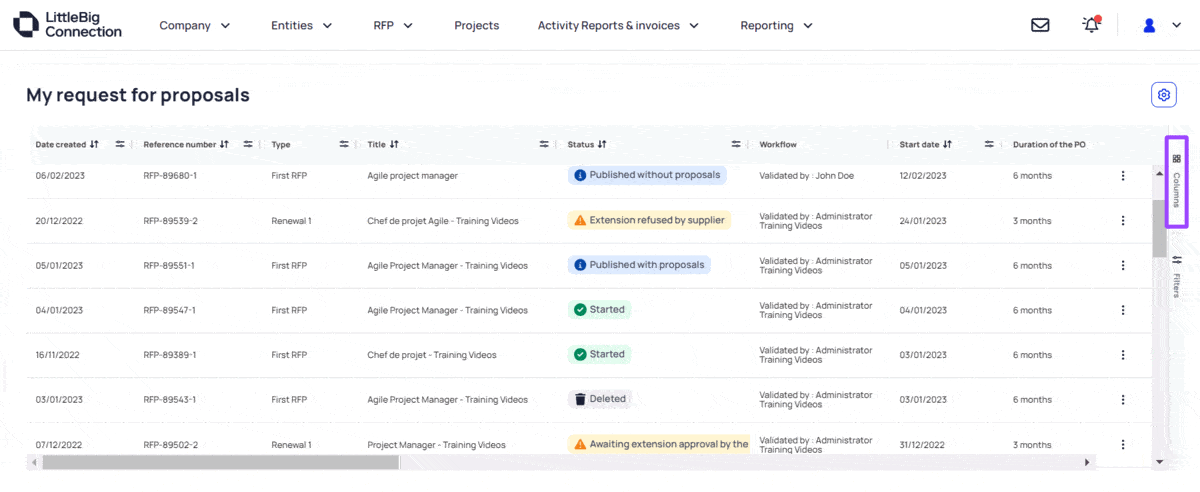Image resolution: width=1200 pixels, height=492 pixels.
Task: Click the horizontal scrollbar thumb
Action: coord(220,462)
